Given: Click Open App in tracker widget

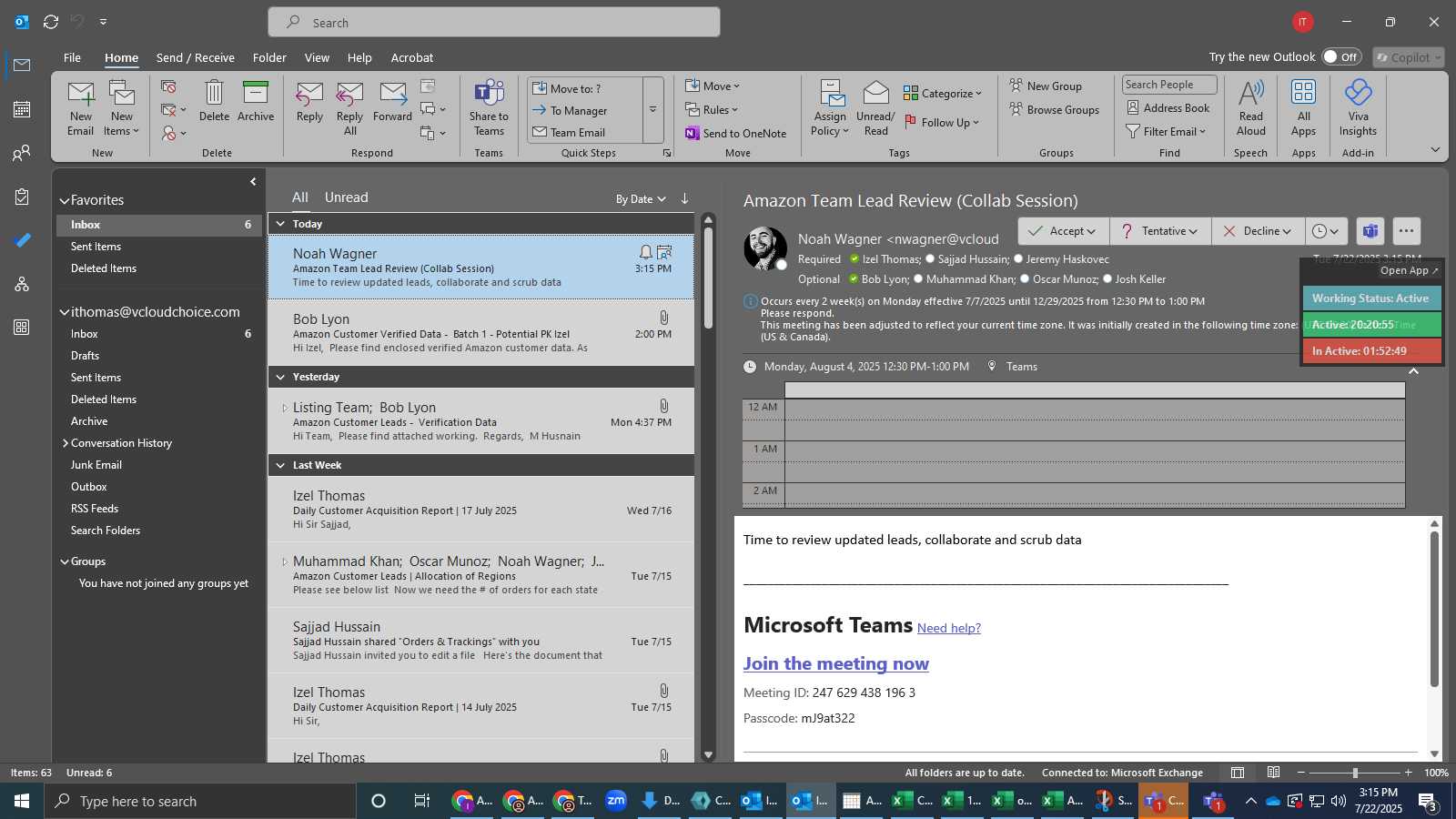Looking at the screenshot, I should tap(1409, 270).
